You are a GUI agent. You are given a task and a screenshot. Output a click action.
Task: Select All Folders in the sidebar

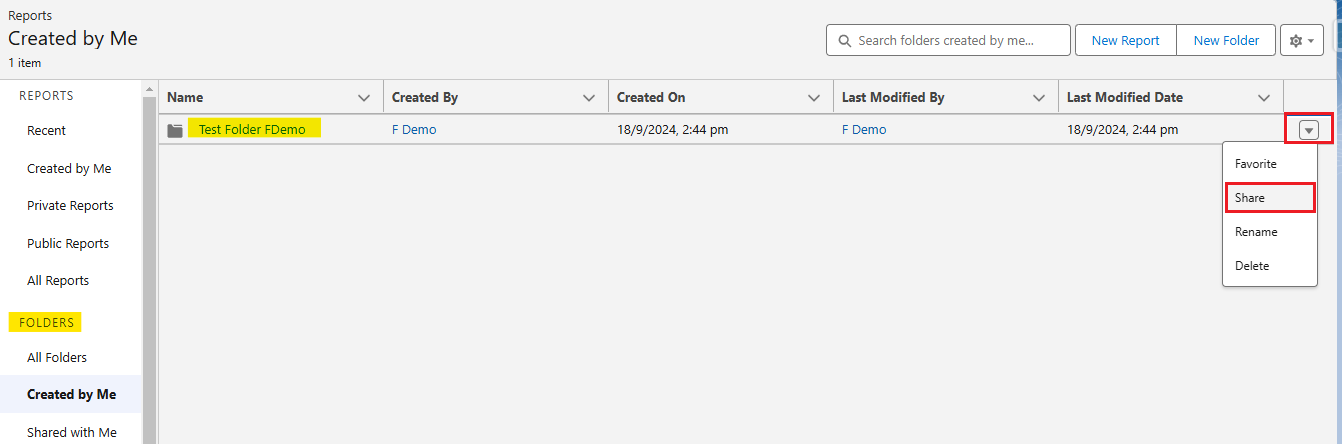(57, 358)
